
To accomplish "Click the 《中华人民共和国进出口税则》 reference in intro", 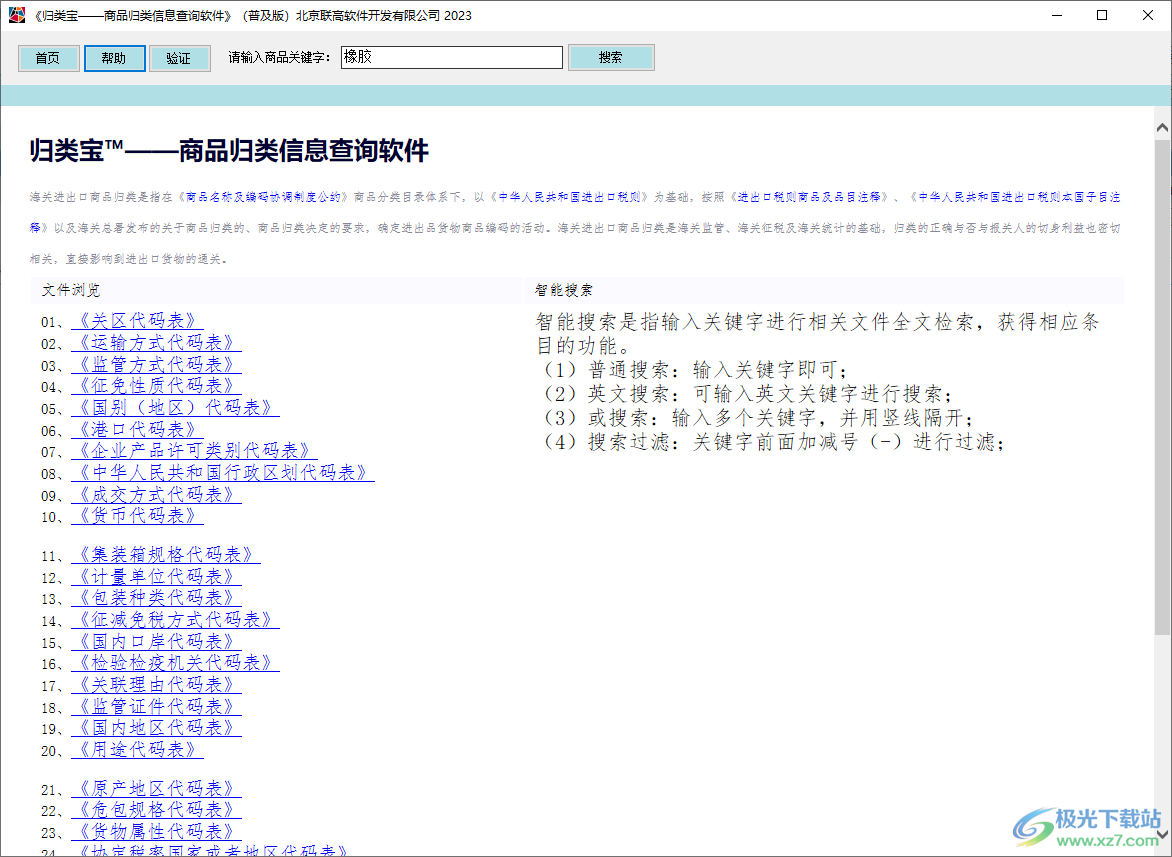I will point(570,197).
